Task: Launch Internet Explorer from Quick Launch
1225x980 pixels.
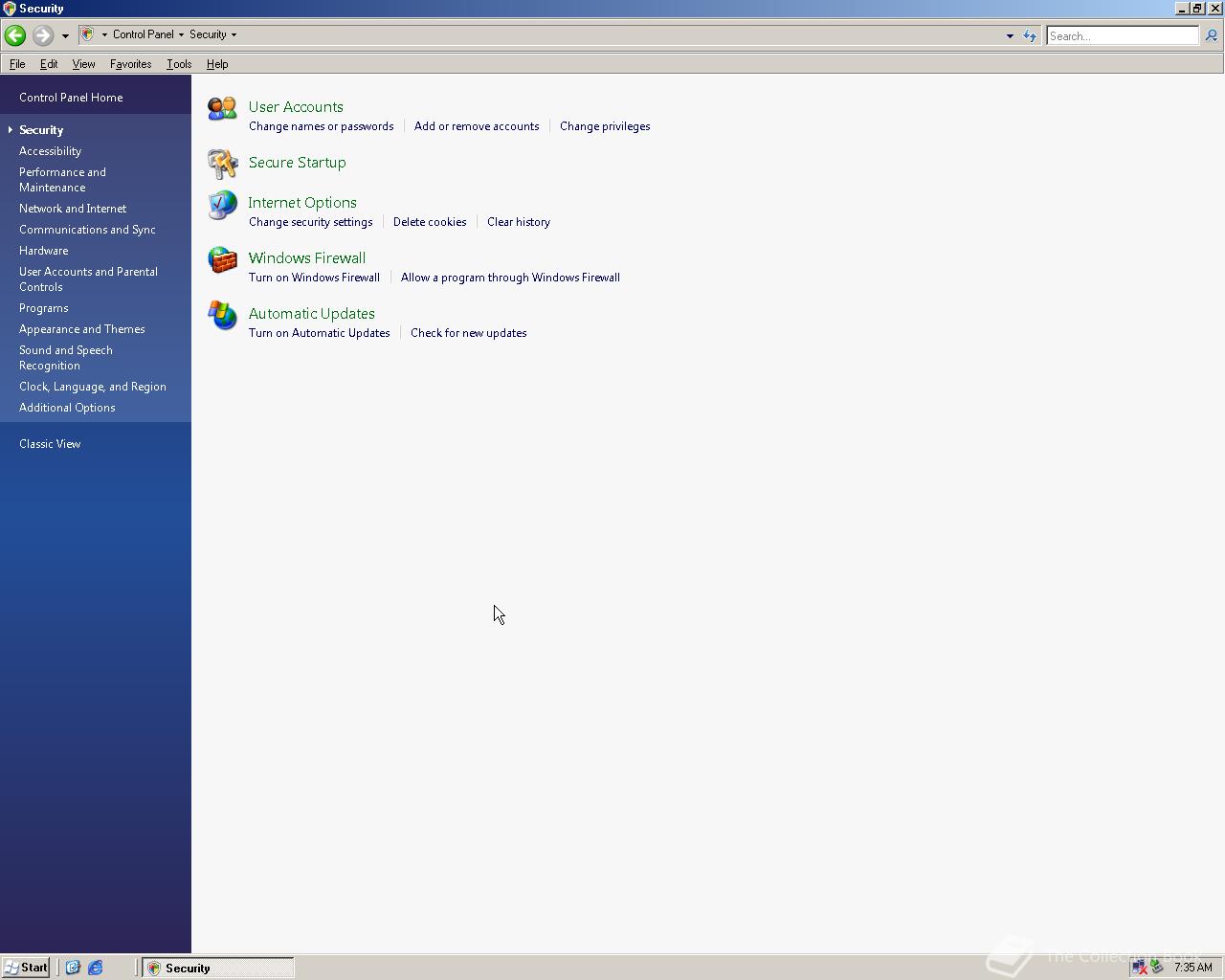Action: click(x=96, y=968)
